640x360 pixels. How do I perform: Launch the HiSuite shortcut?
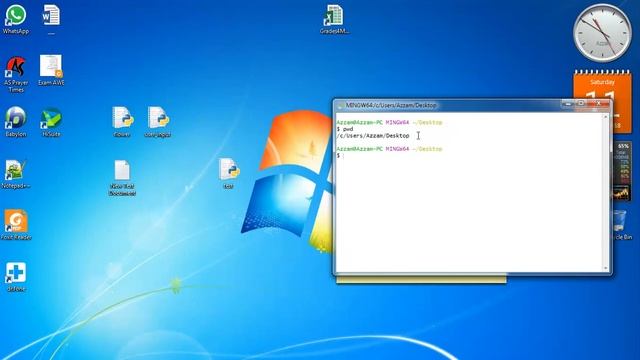pyautogui.click(x=51, y=122)
